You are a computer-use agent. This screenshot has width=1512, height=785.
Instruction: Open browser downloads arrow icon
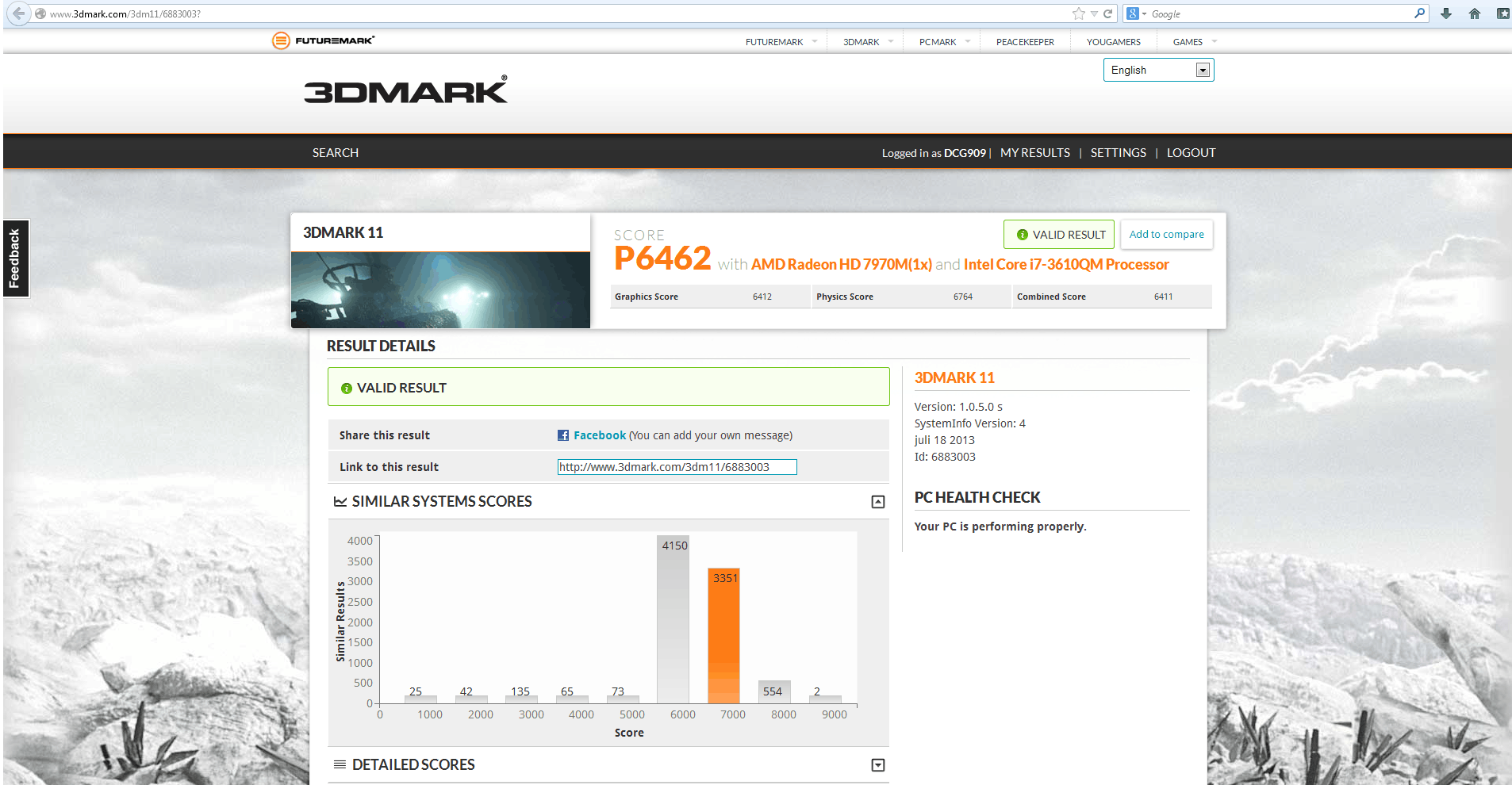click(x=1446, y=13)
